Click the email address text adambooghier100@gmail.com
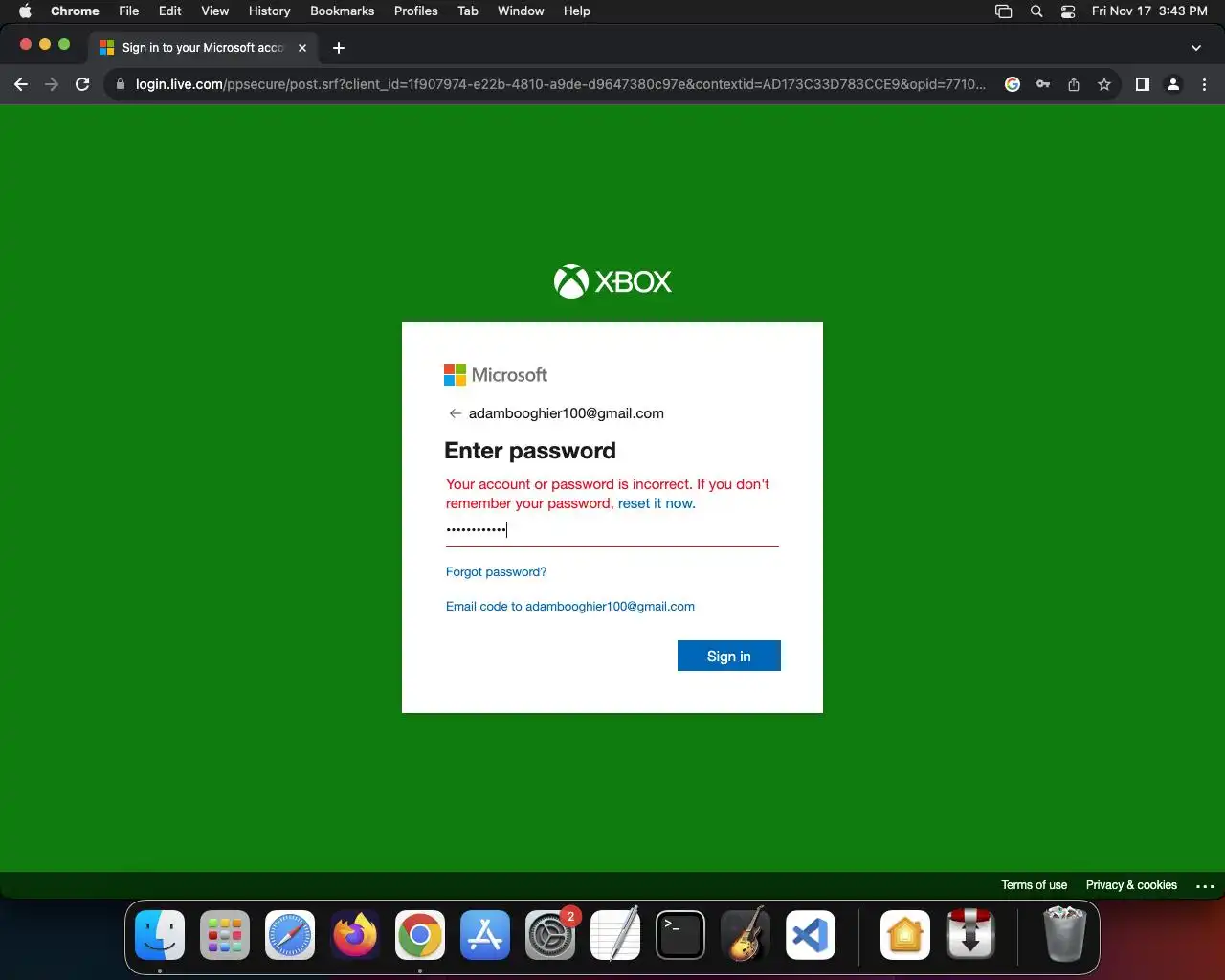 [567, 413]
